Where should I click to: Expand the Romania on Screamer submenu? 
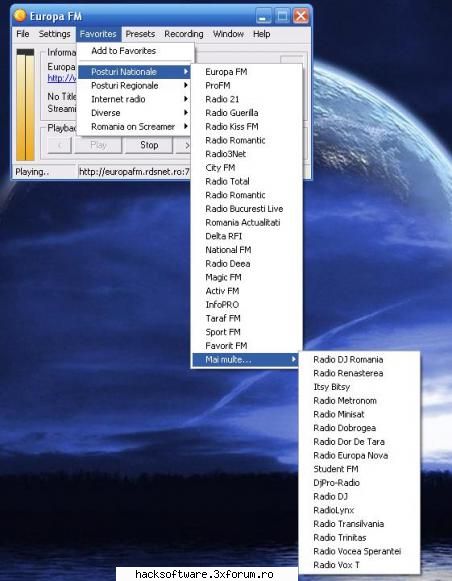pyautogui.click(x=134, y=127)
